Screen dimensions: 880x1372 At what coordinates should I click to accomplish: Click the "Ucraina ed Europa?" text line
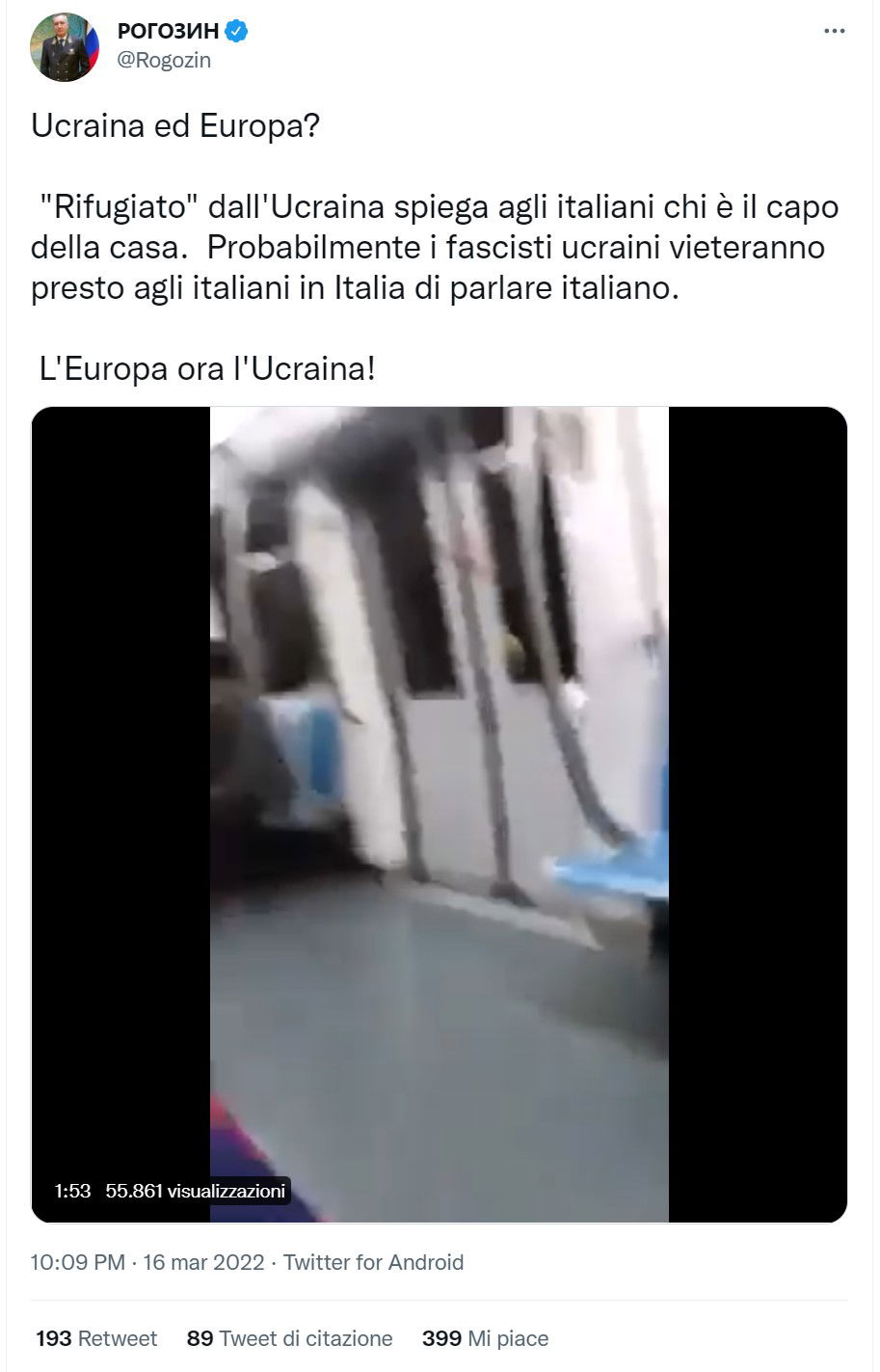174,126
